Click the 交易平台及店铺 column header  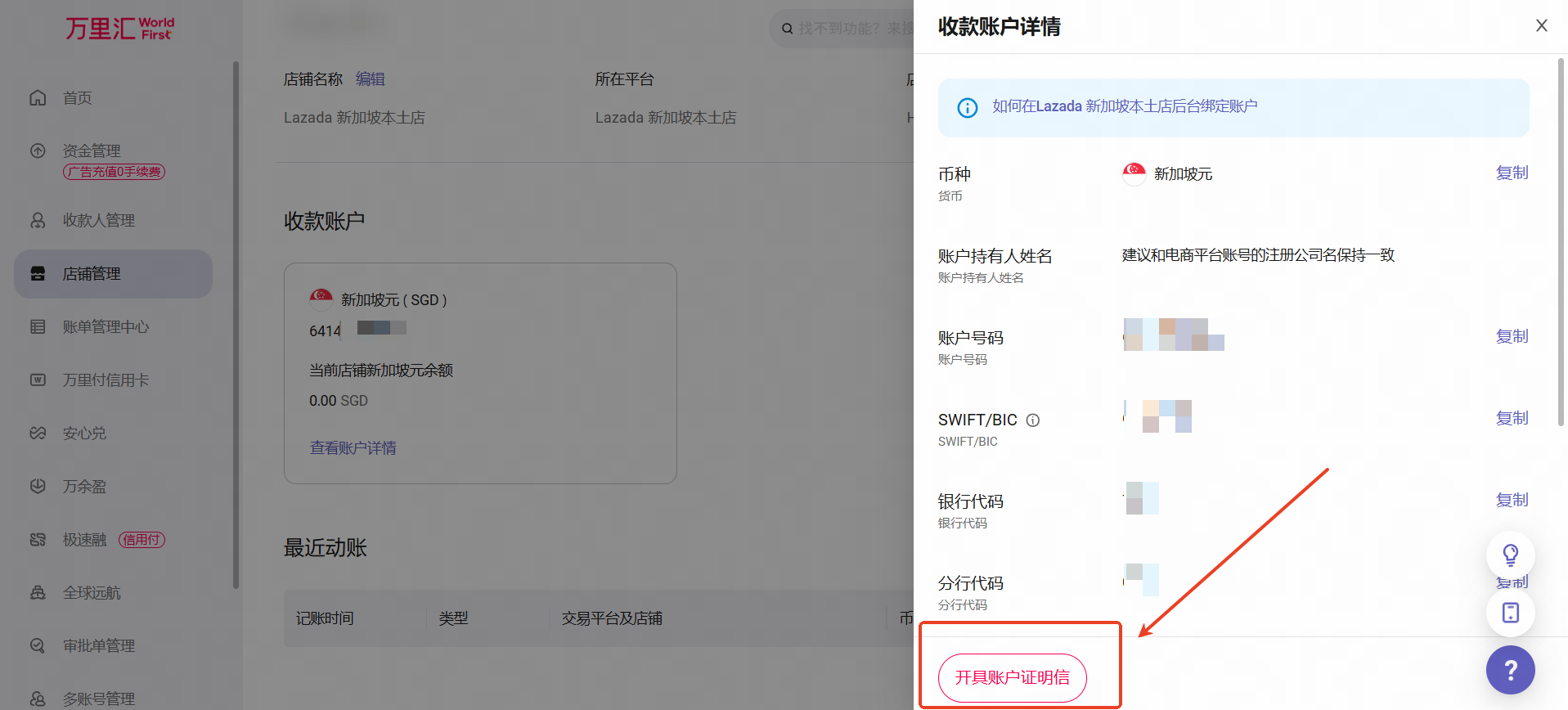612,618
